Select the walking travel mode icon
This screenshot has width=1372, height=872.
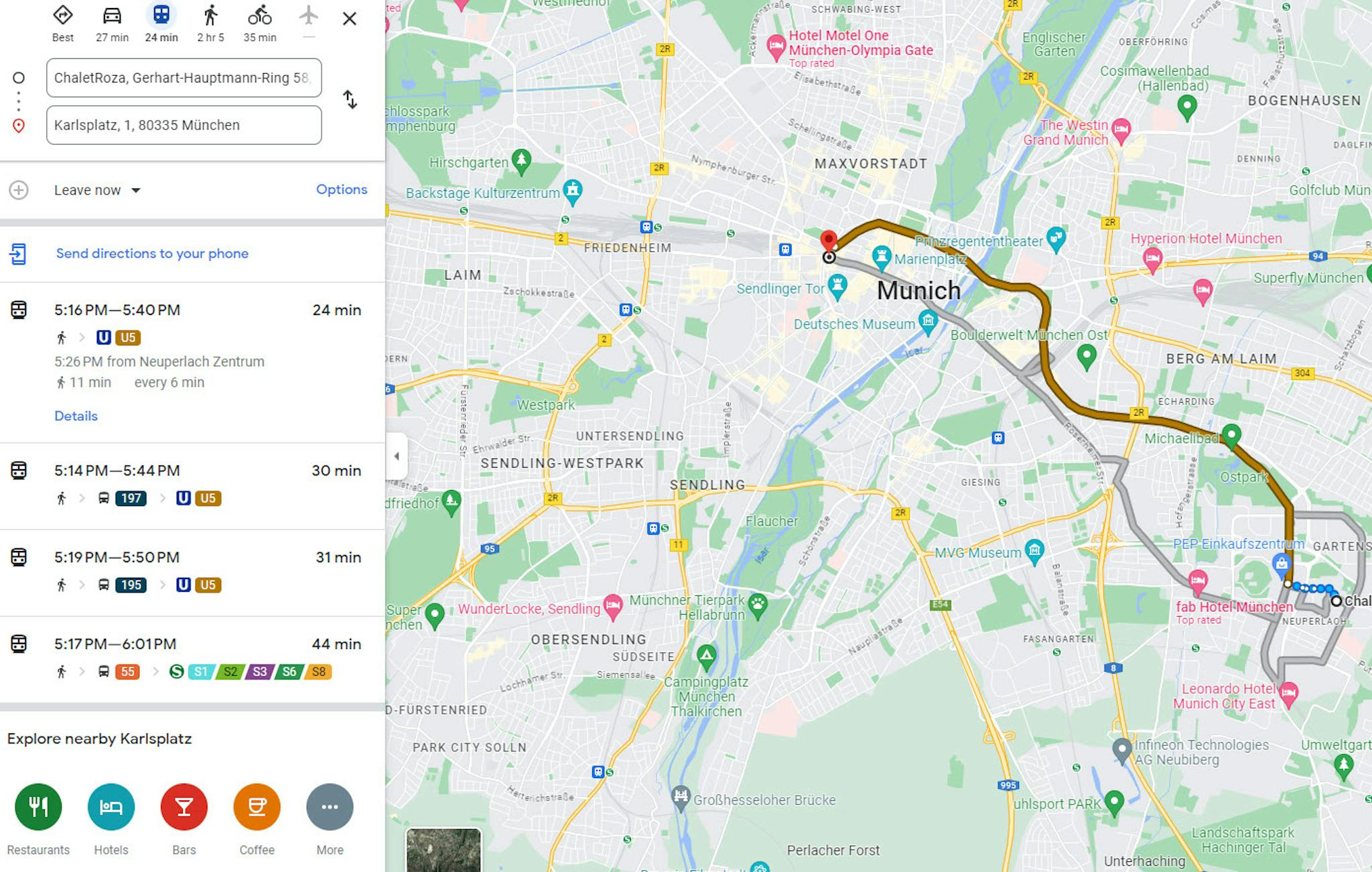click(210, 15)
